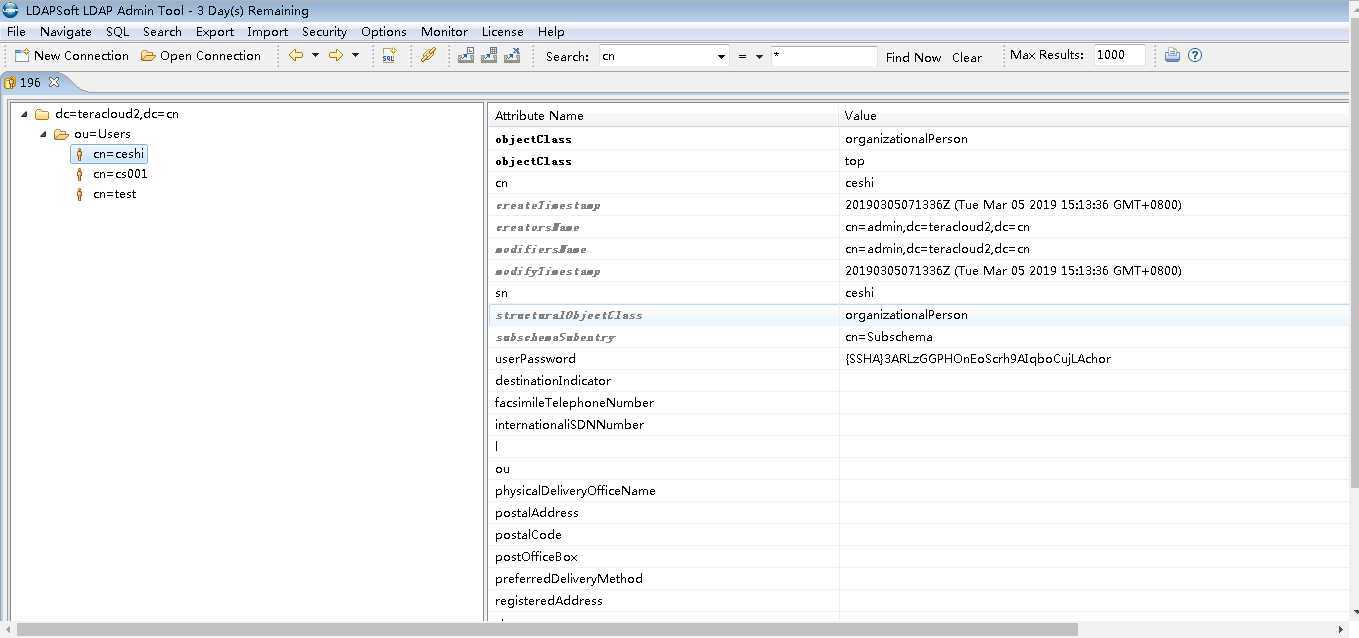Open the Search menu

(x=162, y=32)
